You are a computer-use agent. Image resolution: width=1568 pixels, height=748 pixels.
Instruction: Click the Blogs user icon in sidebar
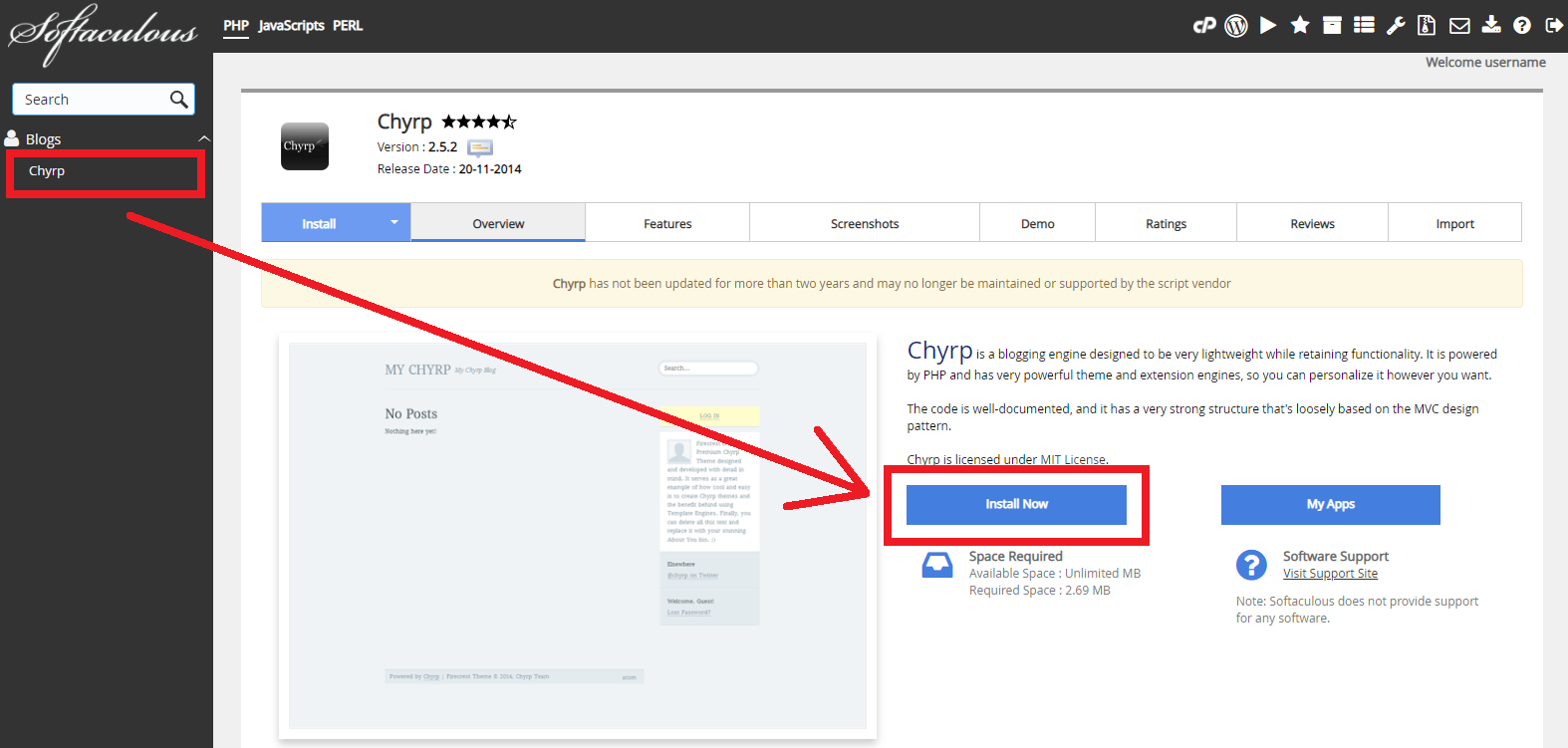[x=12, y=138]
